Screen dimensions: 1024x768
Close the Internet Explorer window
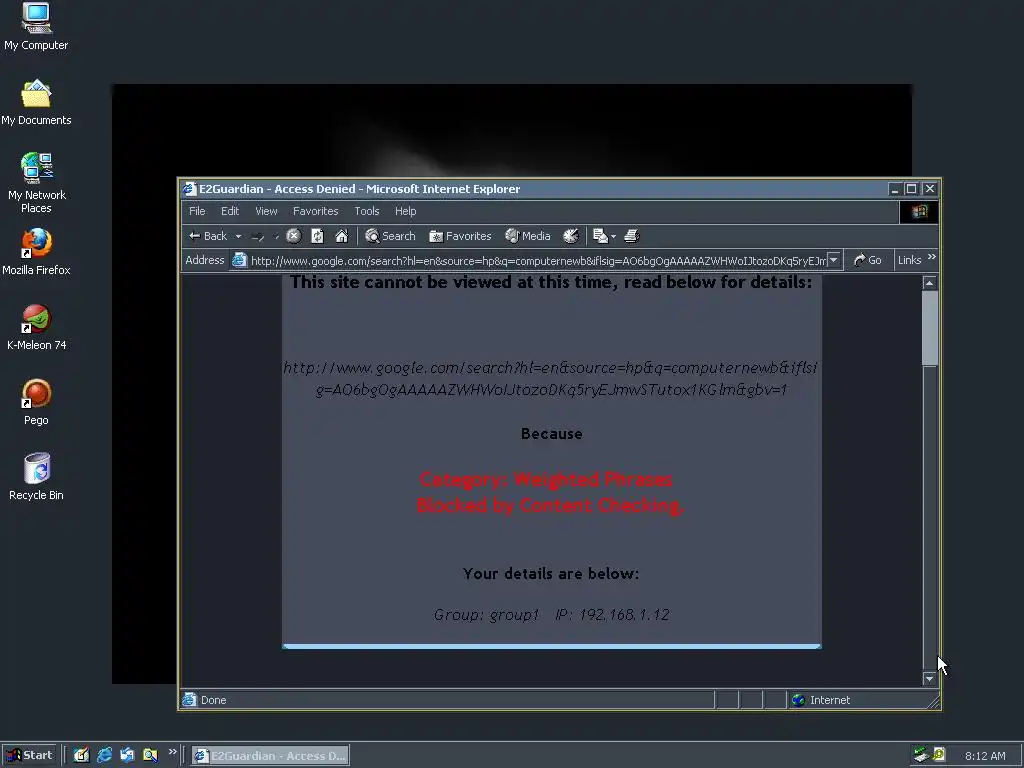[930, 189]
